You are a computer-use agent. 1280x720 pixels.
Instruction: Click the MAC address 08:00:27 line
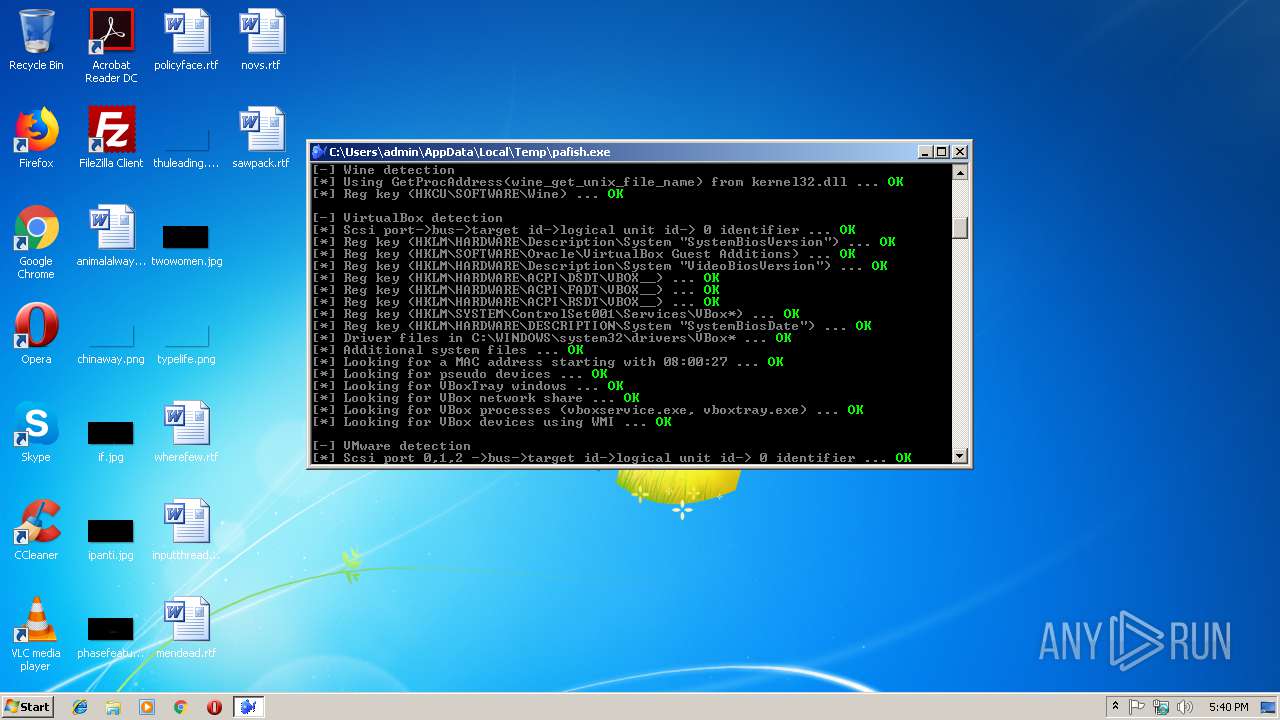pyautogui.click(x=548, y=362)
